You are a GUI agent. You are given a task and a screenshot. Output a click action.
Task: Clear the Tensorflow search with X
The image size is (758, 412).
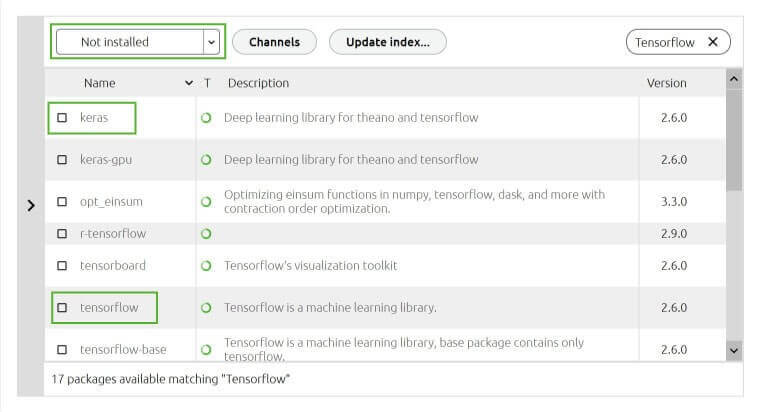(x=713, y=42)
